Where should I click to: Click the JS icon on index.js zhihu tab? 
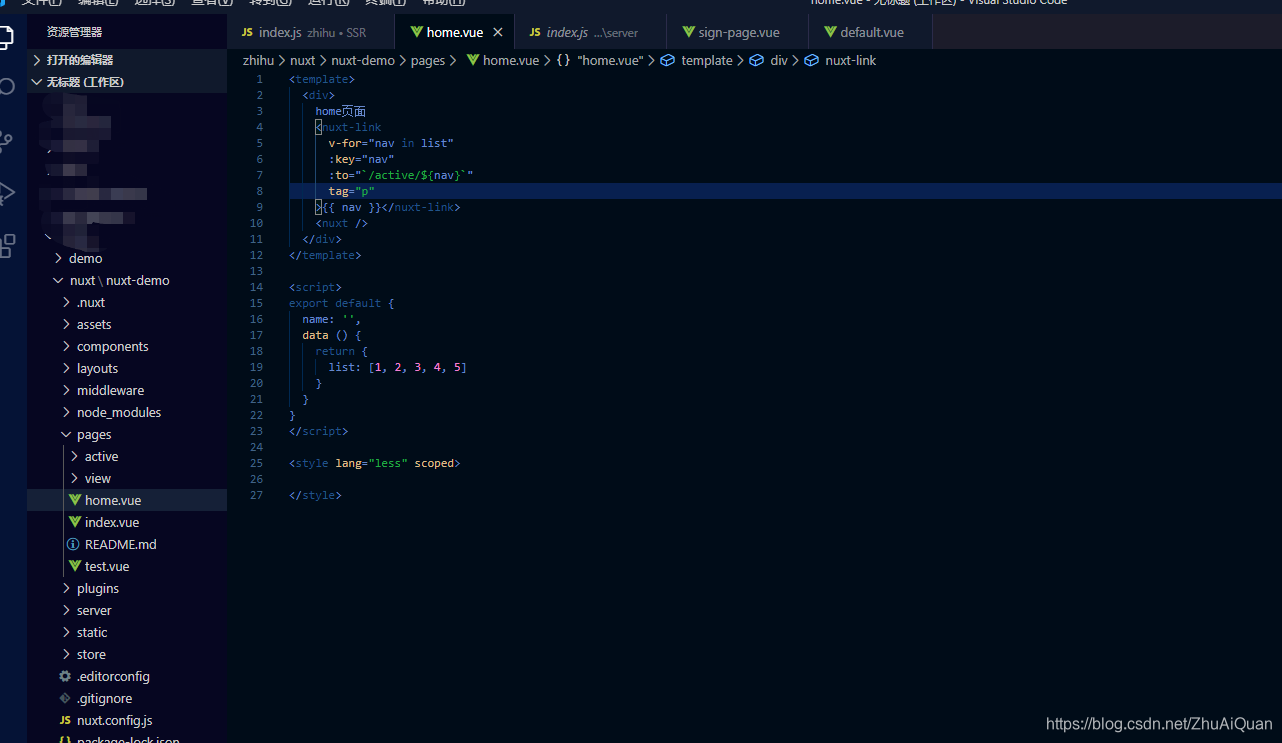[247, 32]
